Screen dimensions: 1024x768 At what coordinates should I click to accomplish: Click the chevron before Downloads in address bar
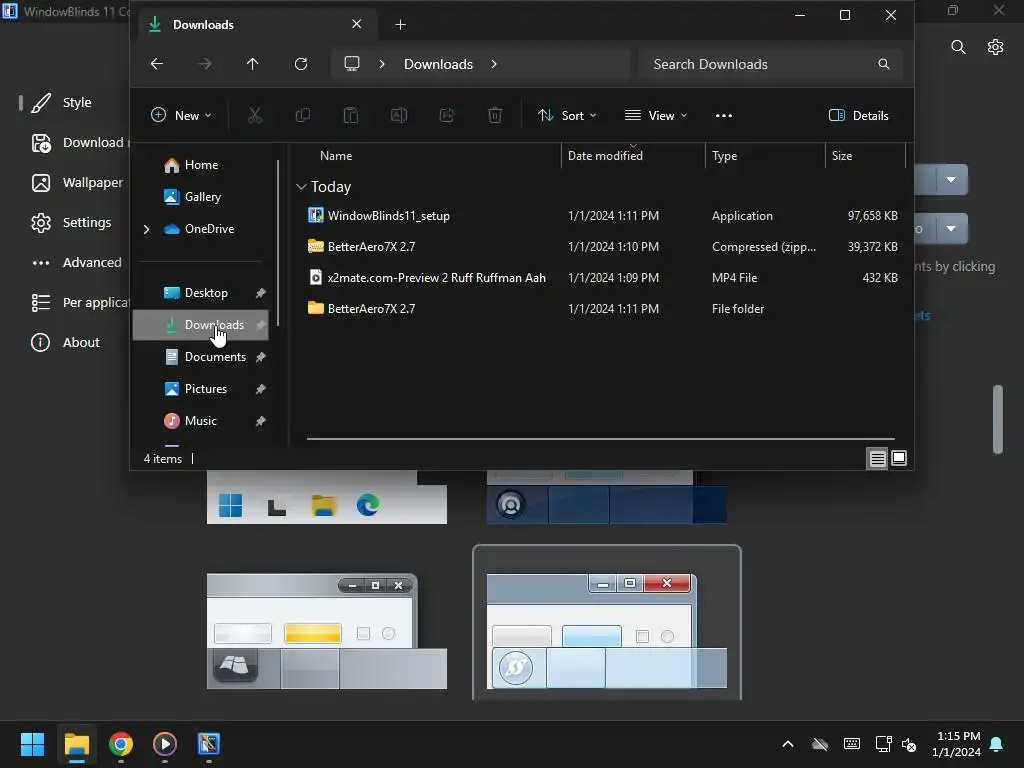pyautogui.click(x=382, y=64)
